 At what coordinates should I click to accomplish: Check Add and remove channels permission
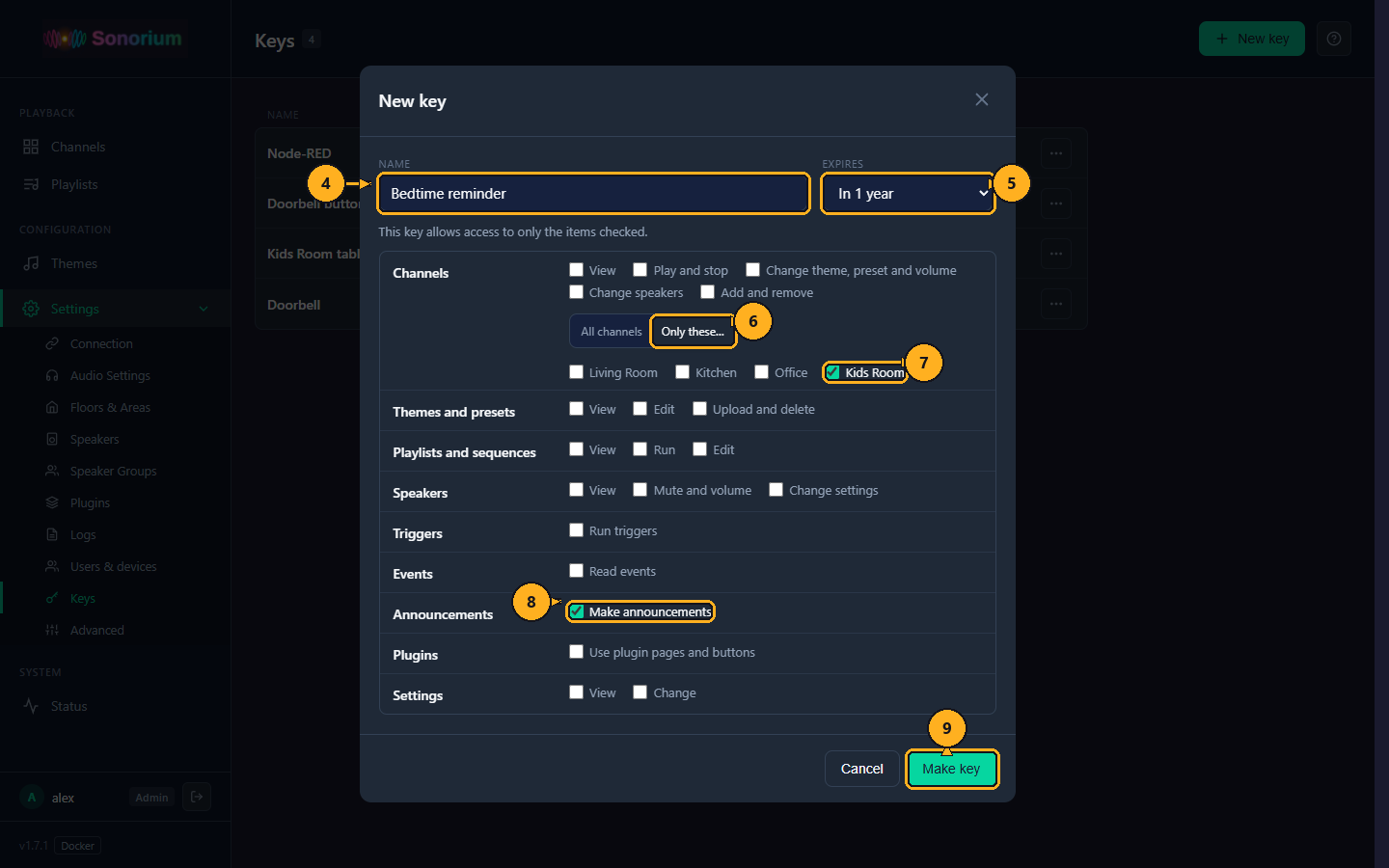(x=707, y=292)
